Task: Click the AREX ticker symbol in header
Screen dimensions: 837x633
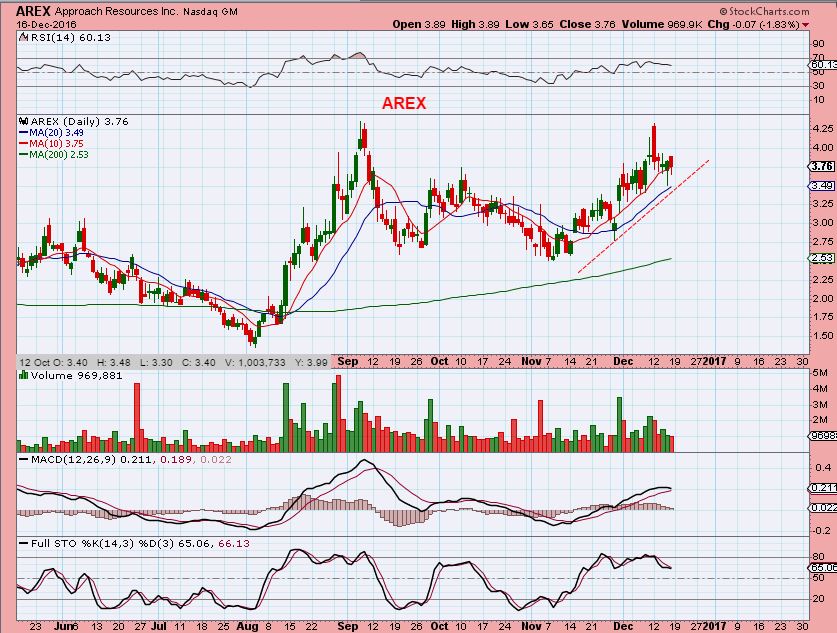Action: click(x=34, y=11)
